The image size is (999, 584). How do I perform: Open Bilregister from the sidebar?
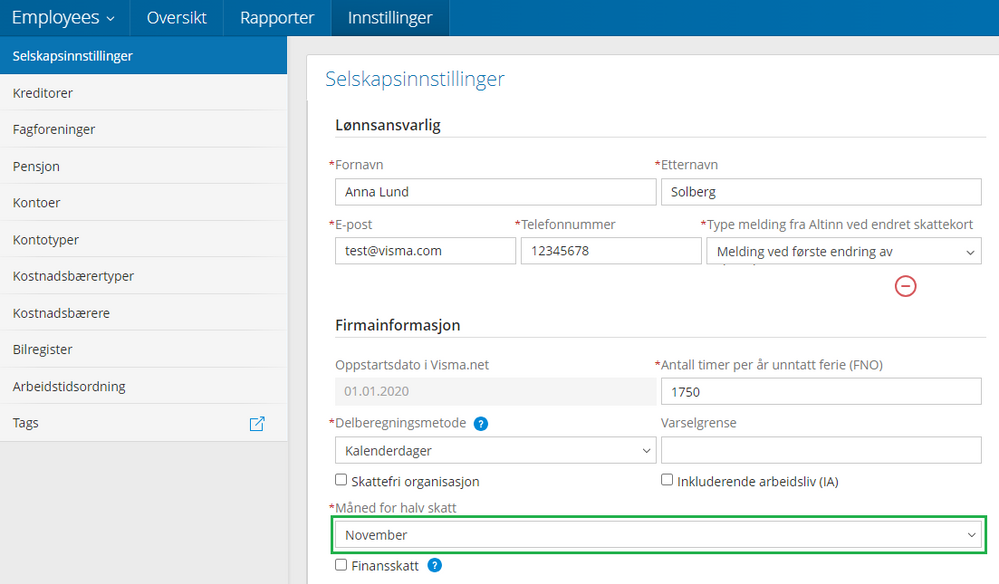pyautogui.click(x=43, y=350)
